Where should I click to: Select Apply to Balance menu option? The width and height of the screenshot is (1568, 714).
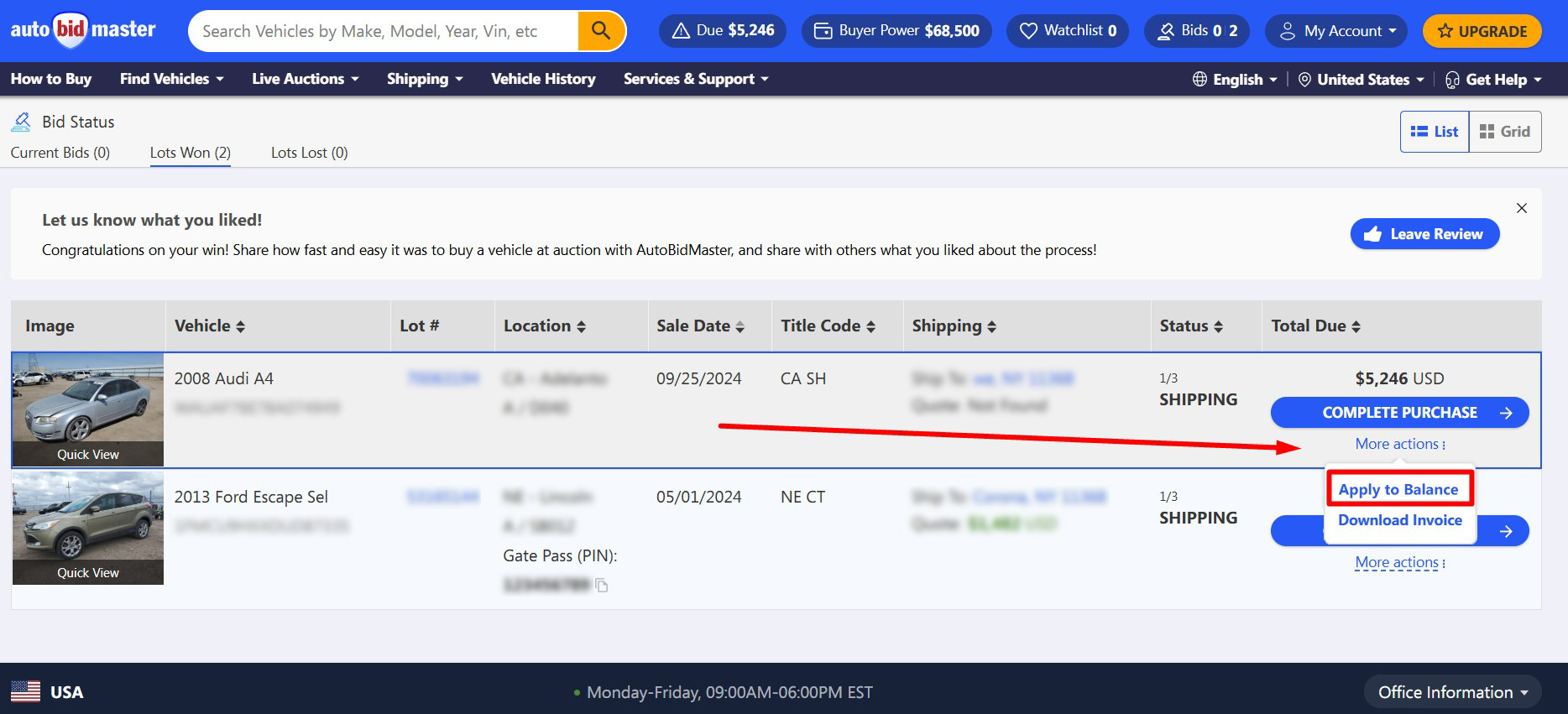(x=1398, y=490)
